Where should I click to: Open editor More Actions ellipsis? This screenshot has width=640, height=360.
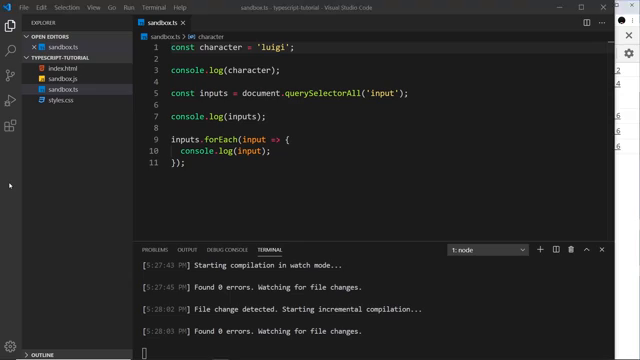point(602,23)
